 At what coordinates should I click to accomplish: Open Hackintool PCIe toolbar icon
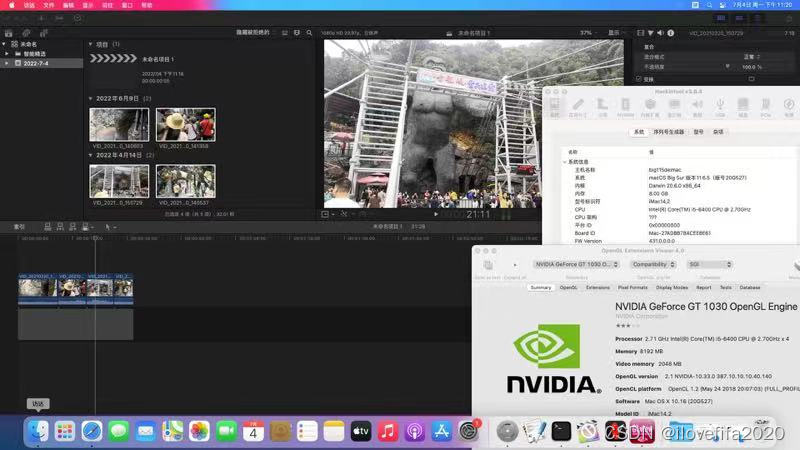(765, 107)
